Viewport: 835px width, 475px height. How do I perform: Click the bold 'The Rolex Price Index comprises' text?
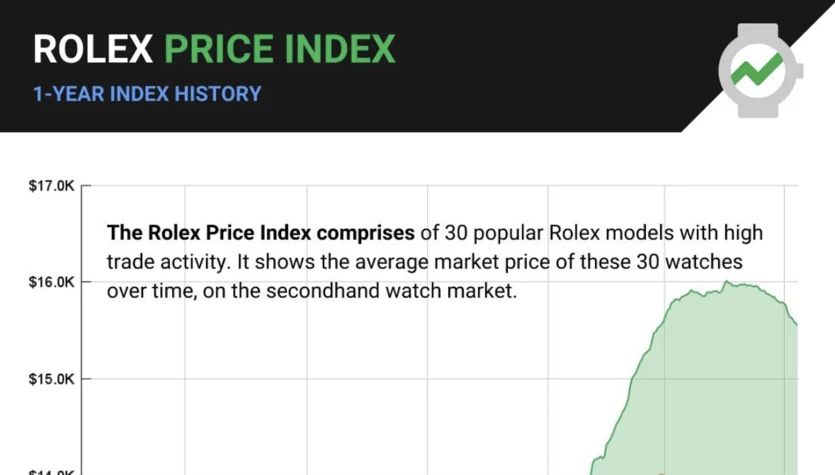(260, 233)
